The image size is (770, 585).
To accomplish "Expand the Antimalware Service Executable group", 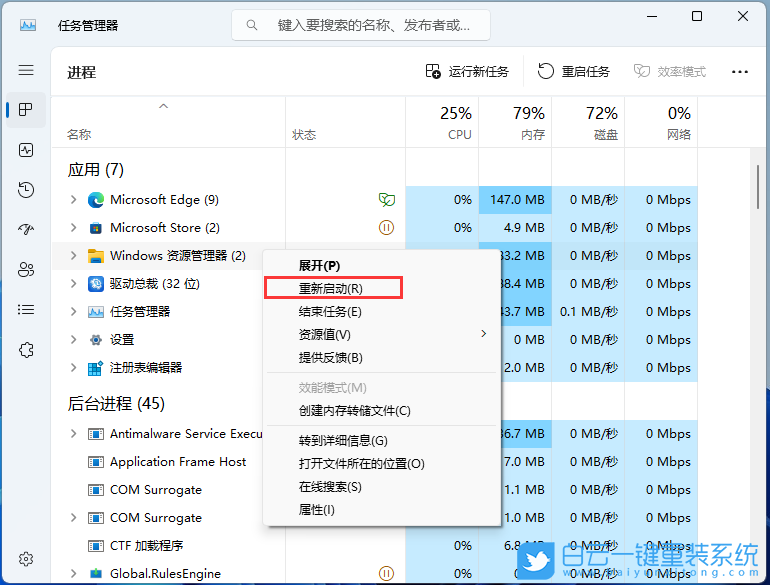I will tap(73, 434).
